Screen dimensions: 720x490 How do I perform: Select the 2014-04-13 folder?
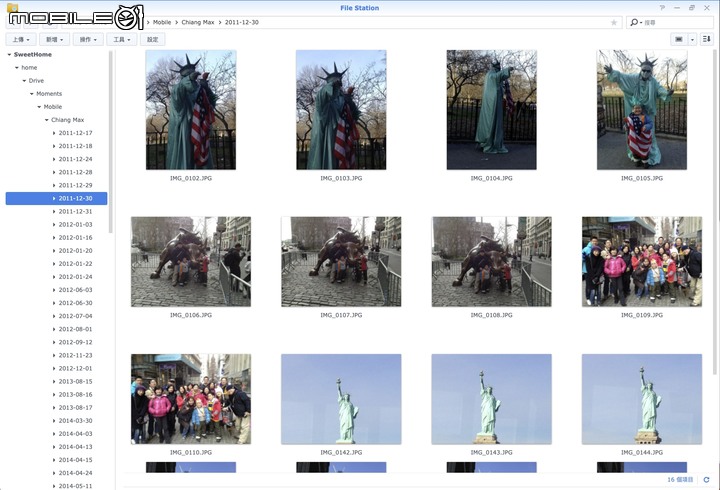pos(75,447)
